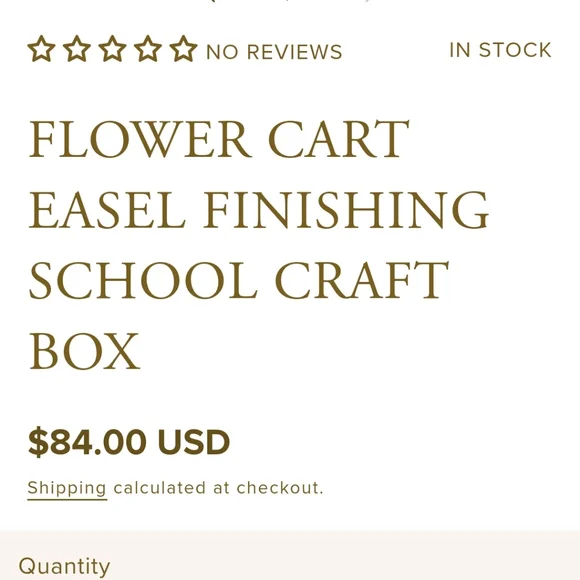580x580 pixels.
Task: Click the word SCHOOL in the title
Action: [143, 280]
